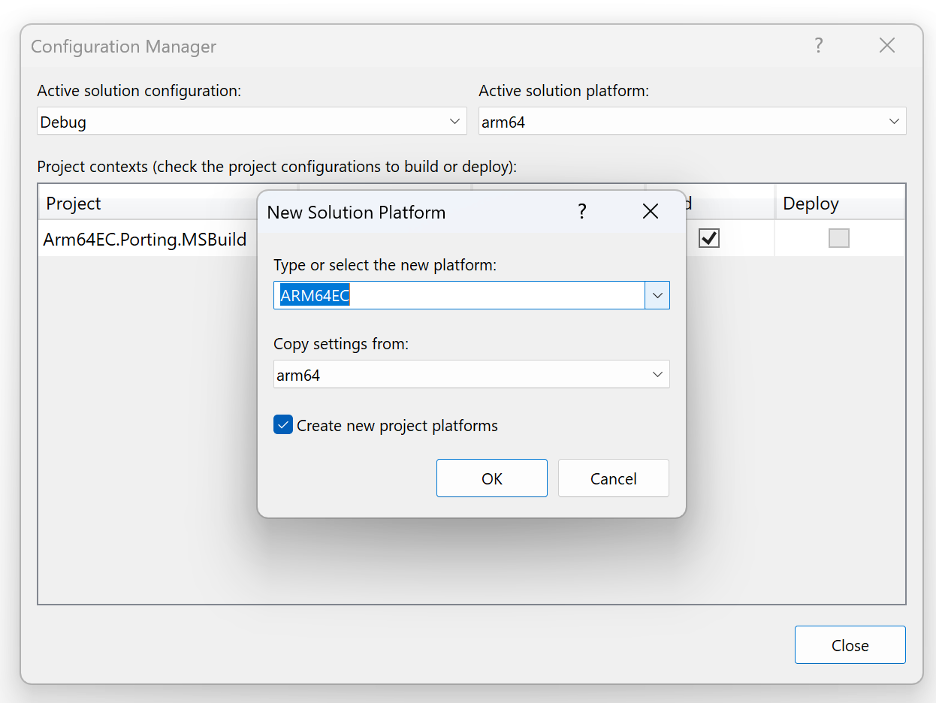This screenshot has width=936, height=704.
Task: Click the Create new project platforms label
Action: [397, 426]
